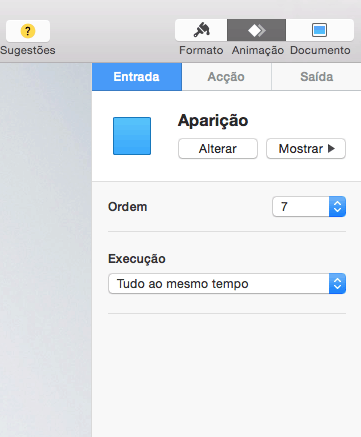361x437 pixels.
Task: Open the Documento inspector icon
Action: click(320, 30)
